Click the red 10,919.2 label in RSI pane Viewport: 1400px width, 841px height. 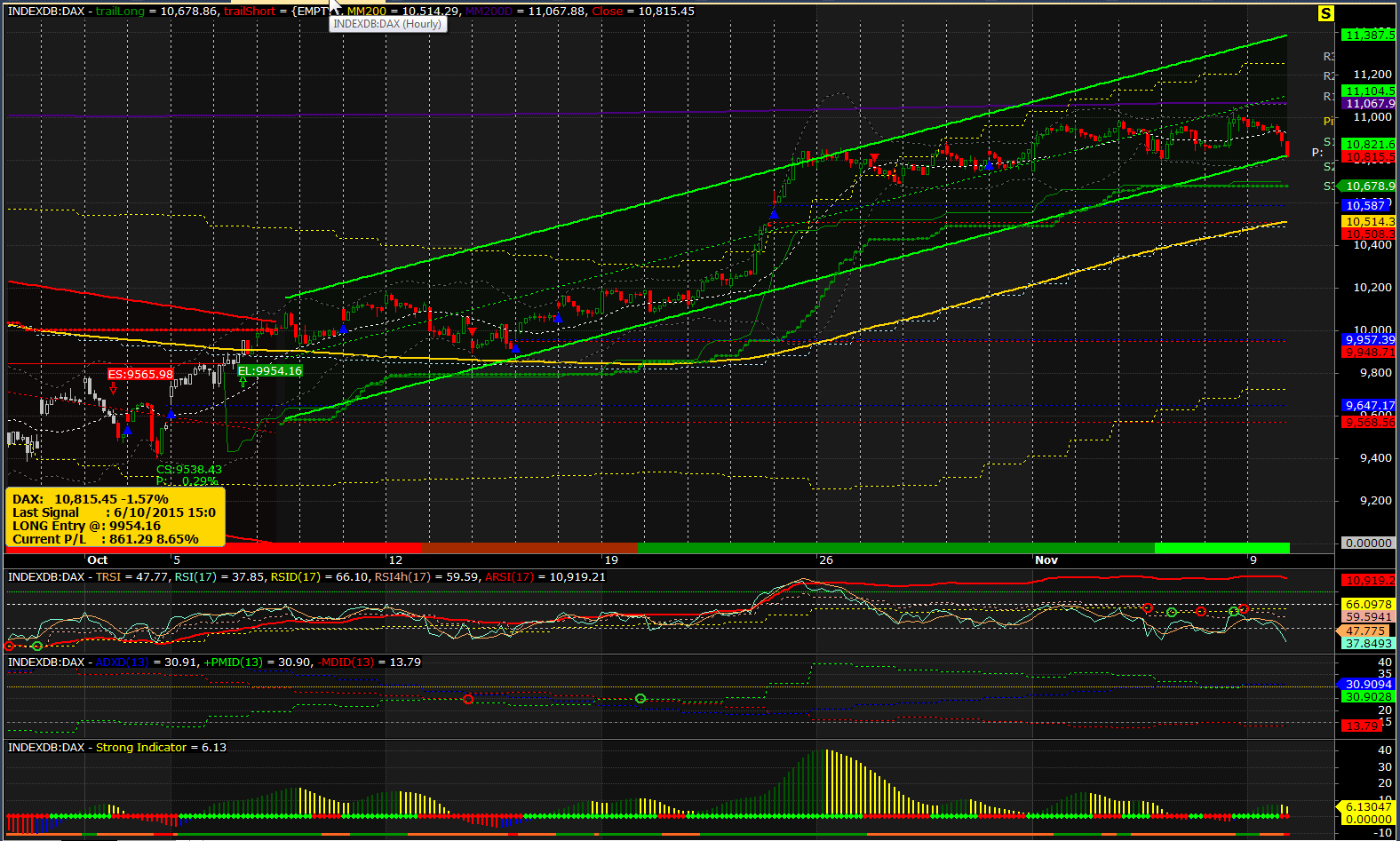pos(1368,580)
